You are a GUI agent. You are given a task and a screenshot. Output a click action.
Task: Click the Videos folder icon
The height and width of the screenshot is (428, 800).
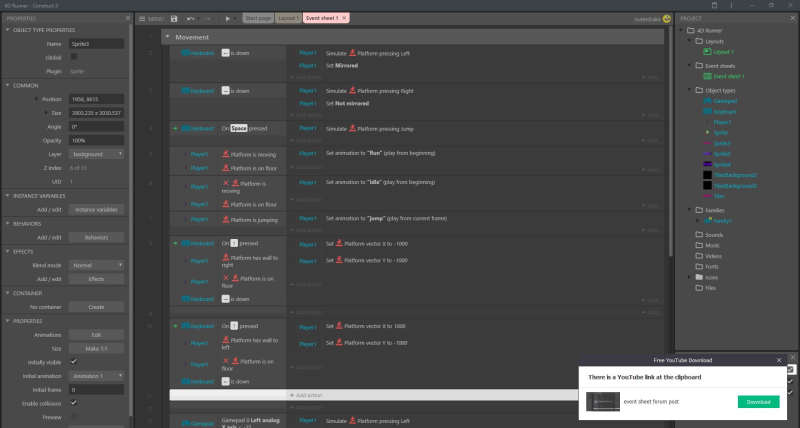pos(699,256)
